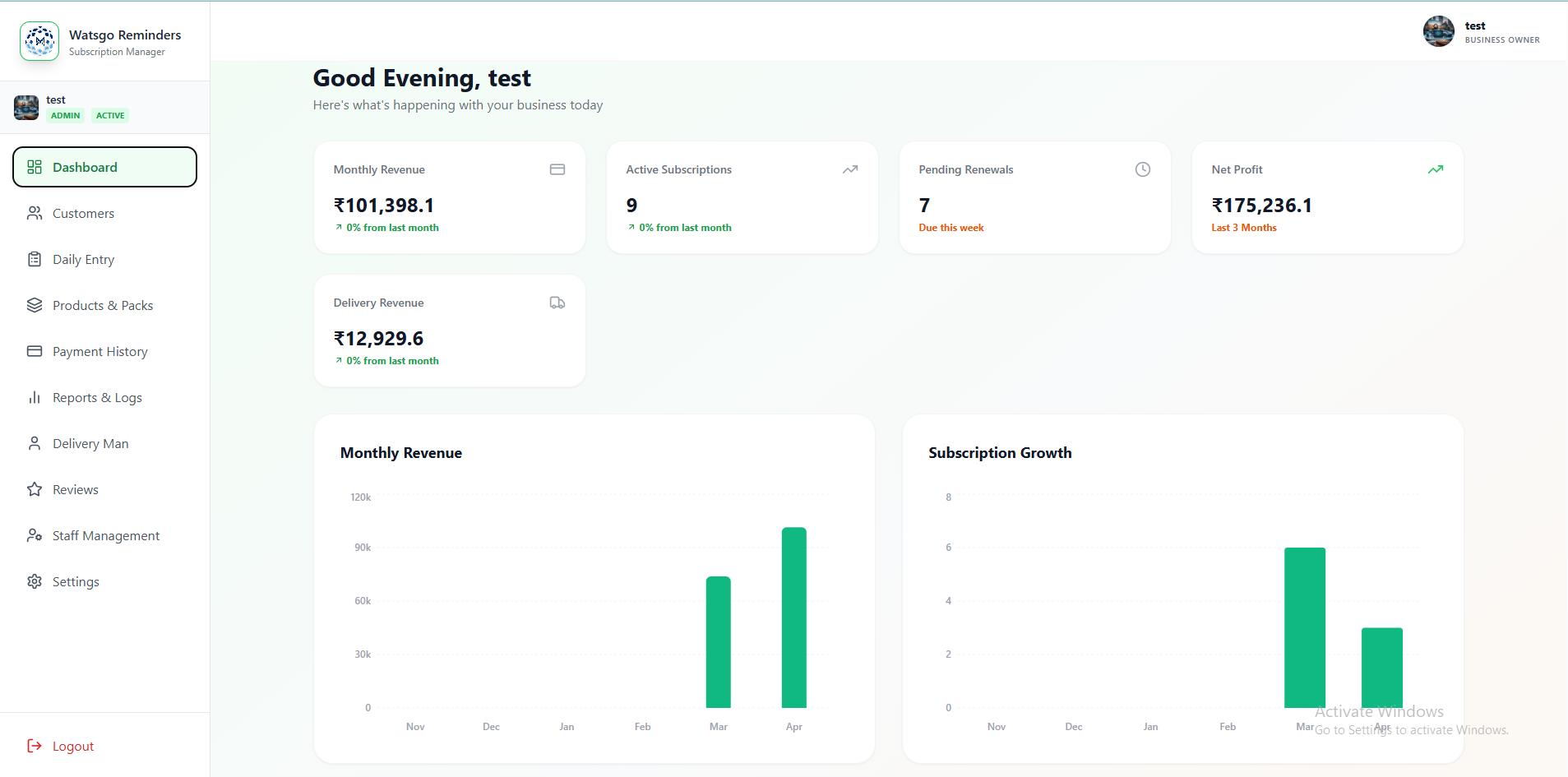Select Reviews in the sidebar
Viewport: 1568px width, 777px height.
pos(75,489)
